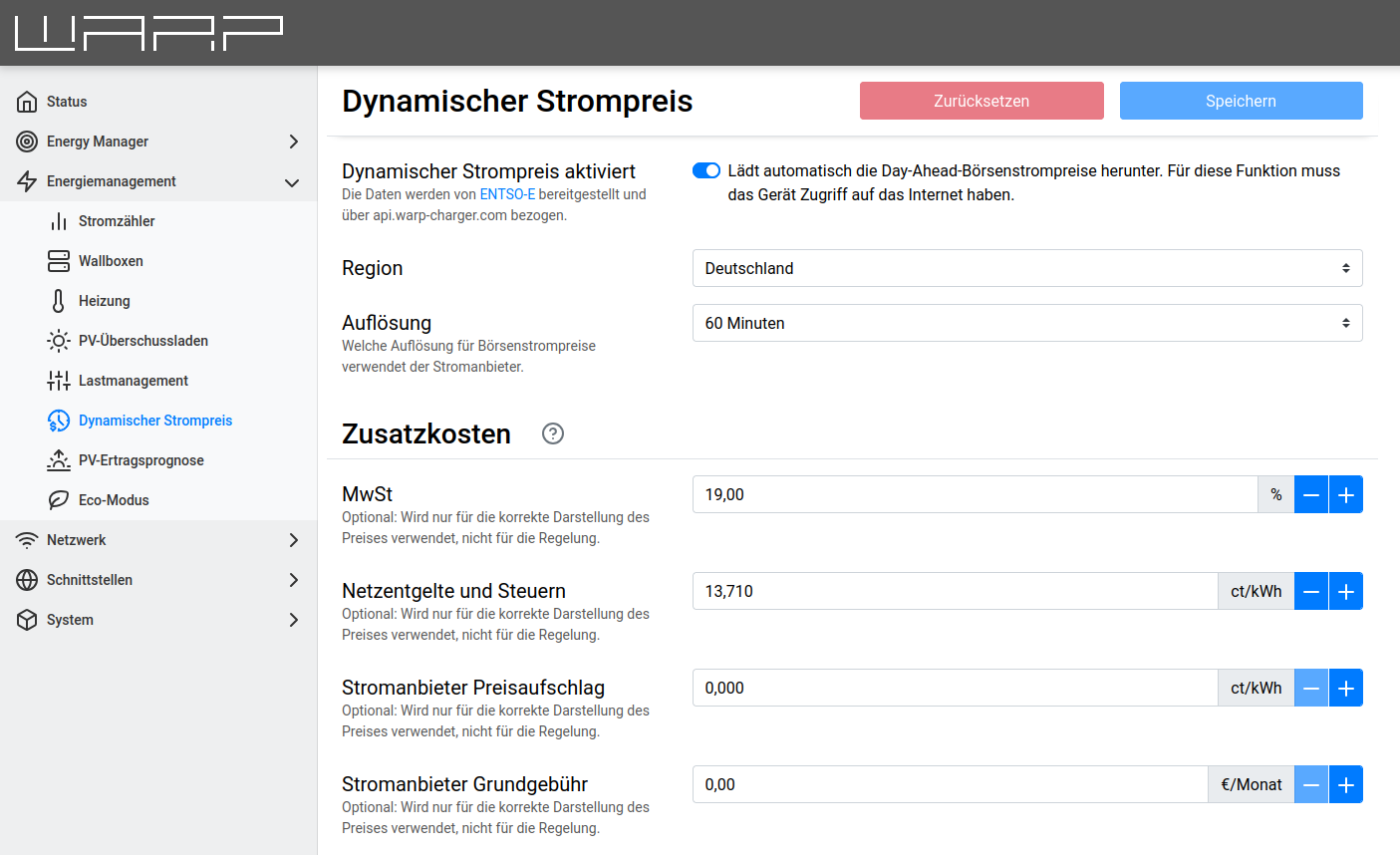Click the PV-Überschussladen sun icon
Viewport: 1400px width, 855px height.
point(59,341)
